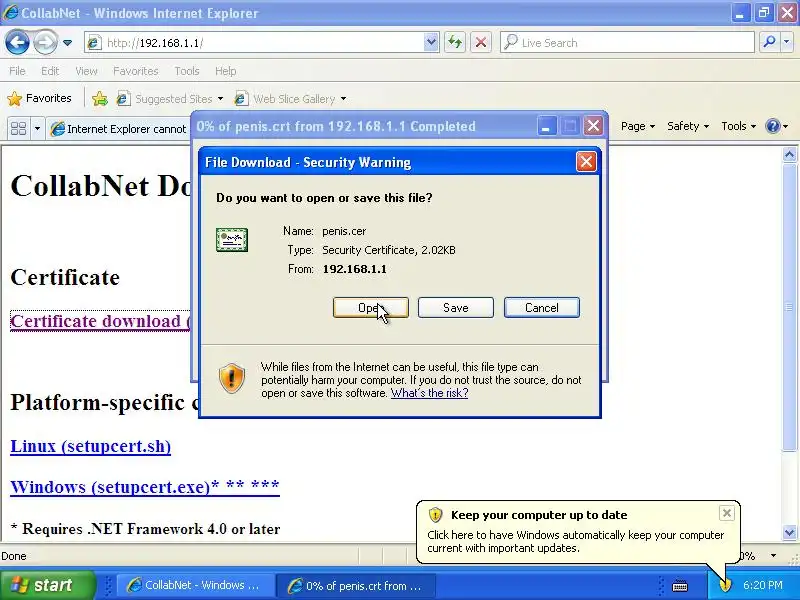Click the blue Help question mark icon
The image size is (800, 600).
(x=773, y=126)
